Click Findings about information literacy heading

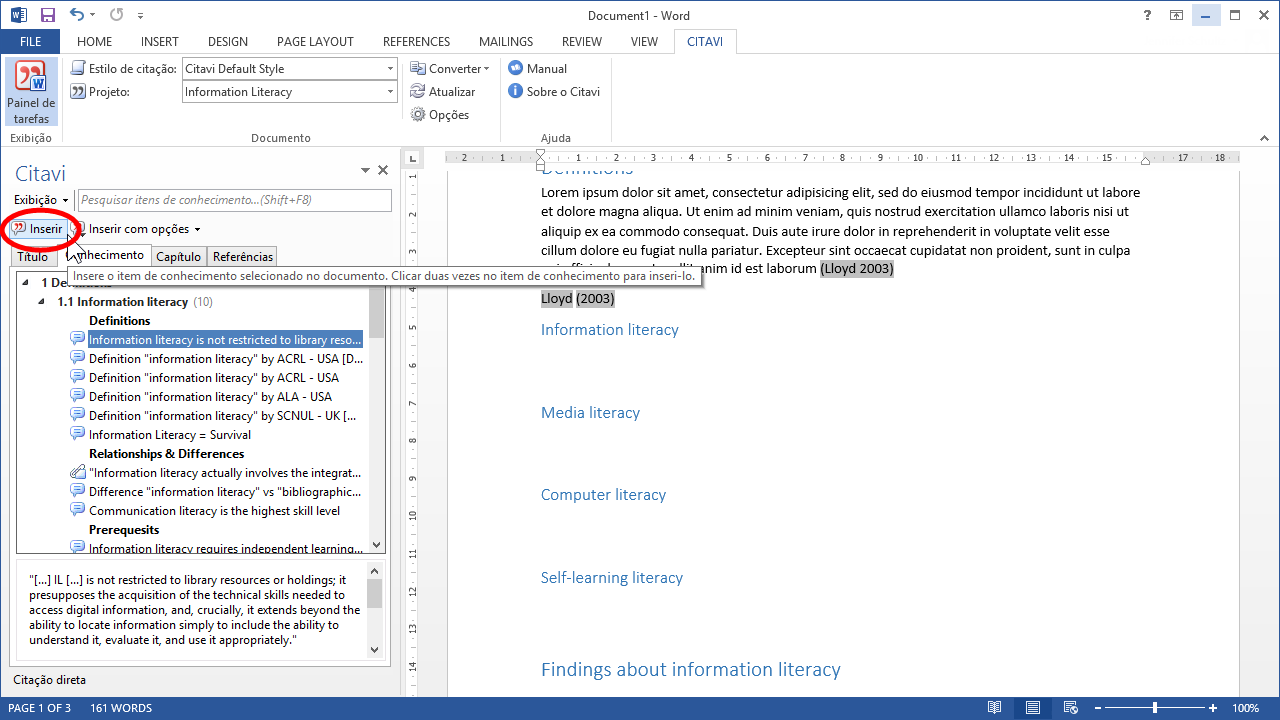coord(691,669)
